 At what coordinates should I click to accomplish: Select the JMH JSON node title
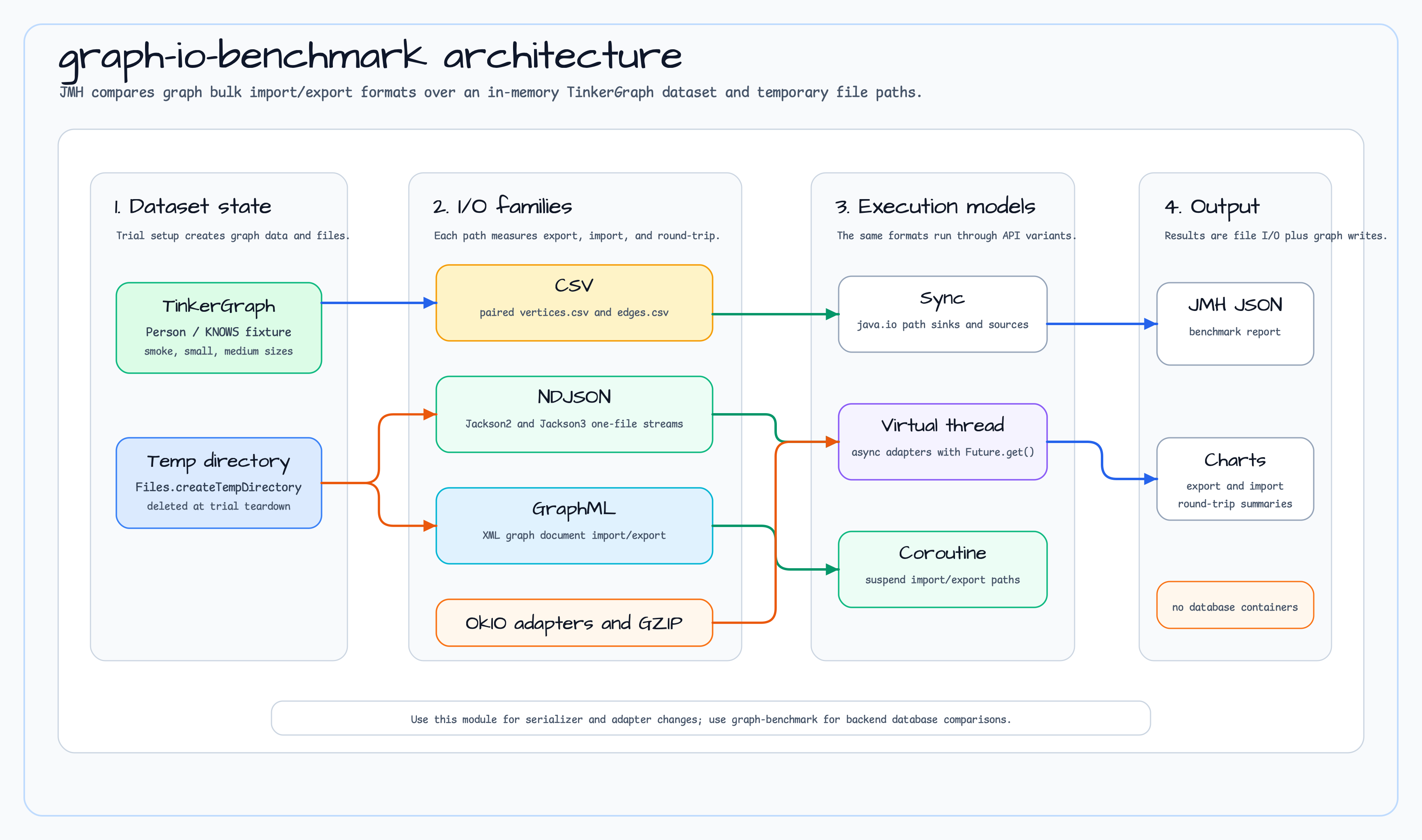pos(1235,305)
